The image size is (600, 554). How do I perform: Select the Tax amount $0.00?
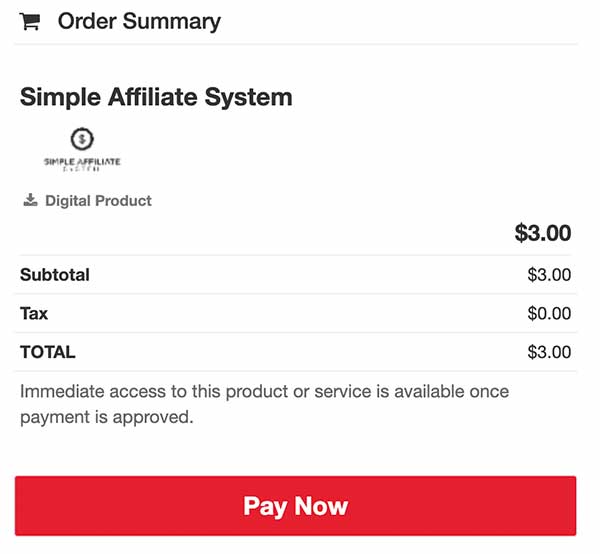pos(549,313)
